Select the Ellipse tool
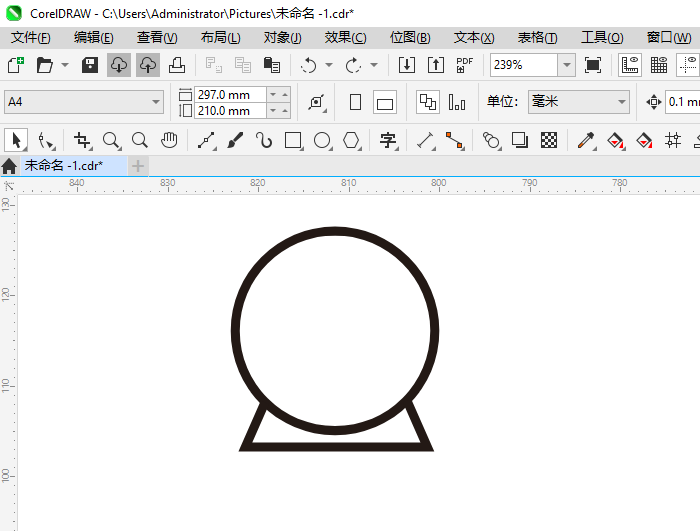The height and width of the screenshot is (531, 700). (322, 140)
